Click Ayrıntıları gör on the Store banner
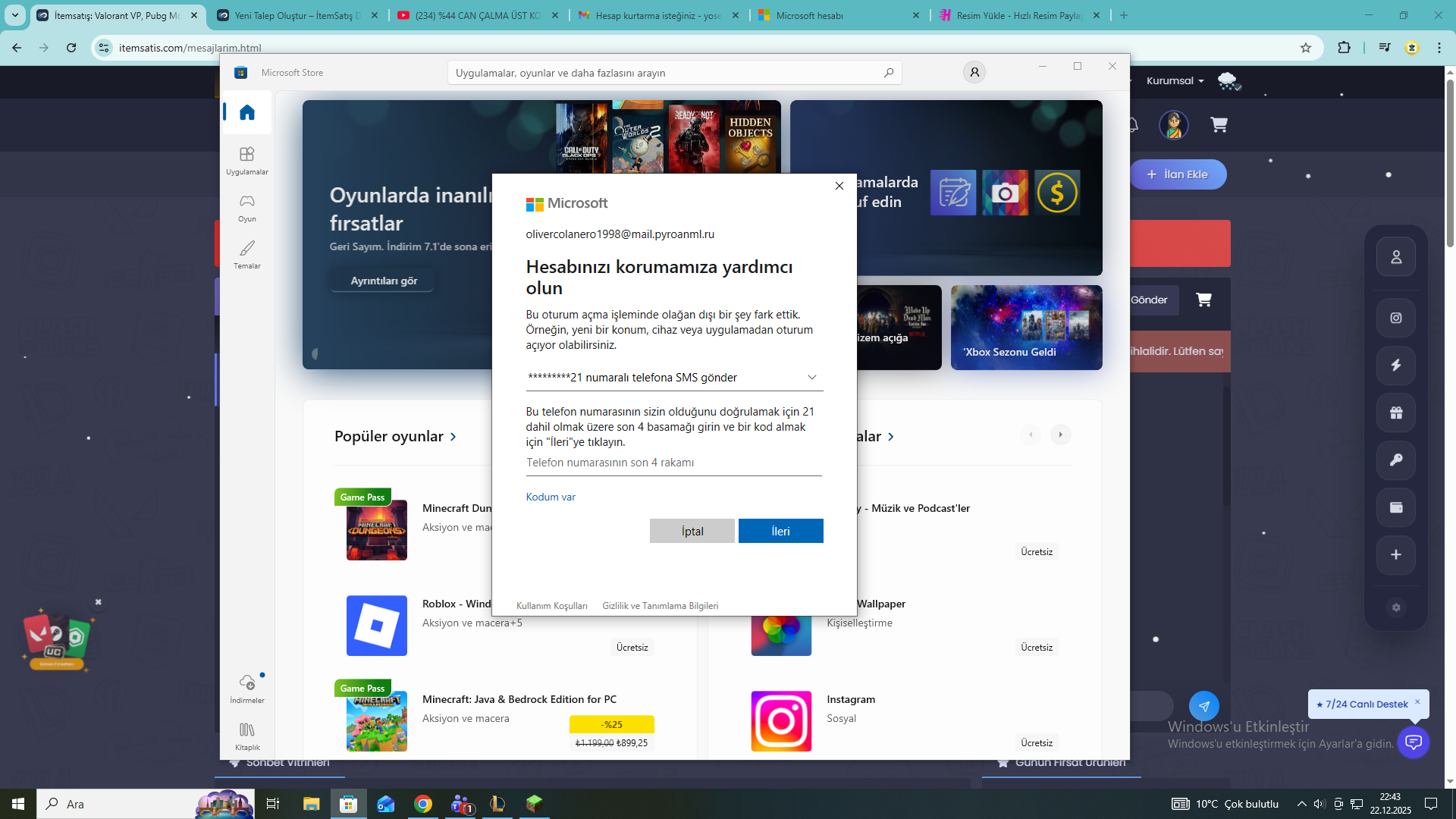The width and height of the screenshot is (1456, 819). tap(384, 281)
